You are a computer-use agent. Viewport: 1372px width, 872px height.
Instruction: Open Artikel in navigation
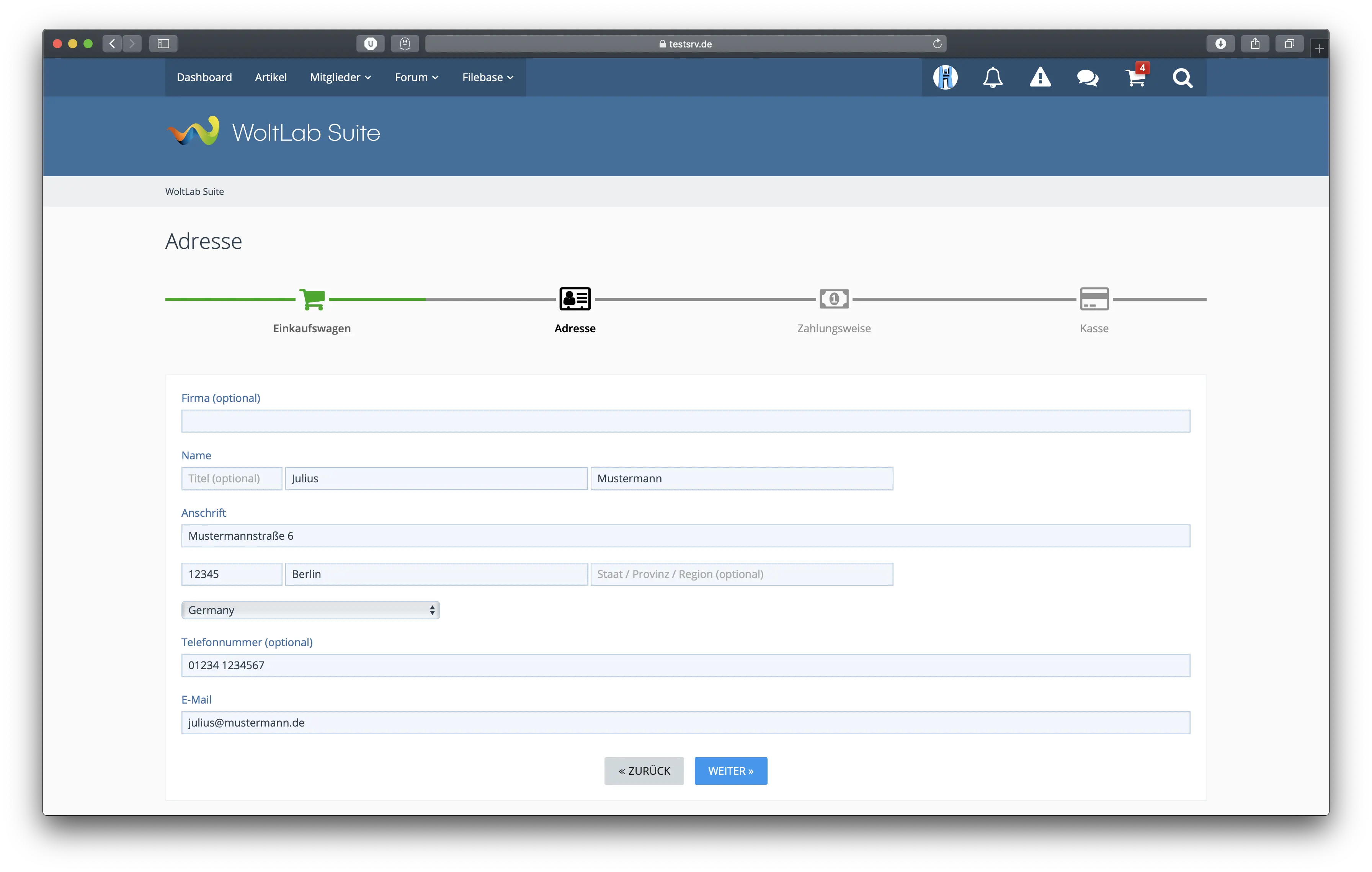[271, 77]
